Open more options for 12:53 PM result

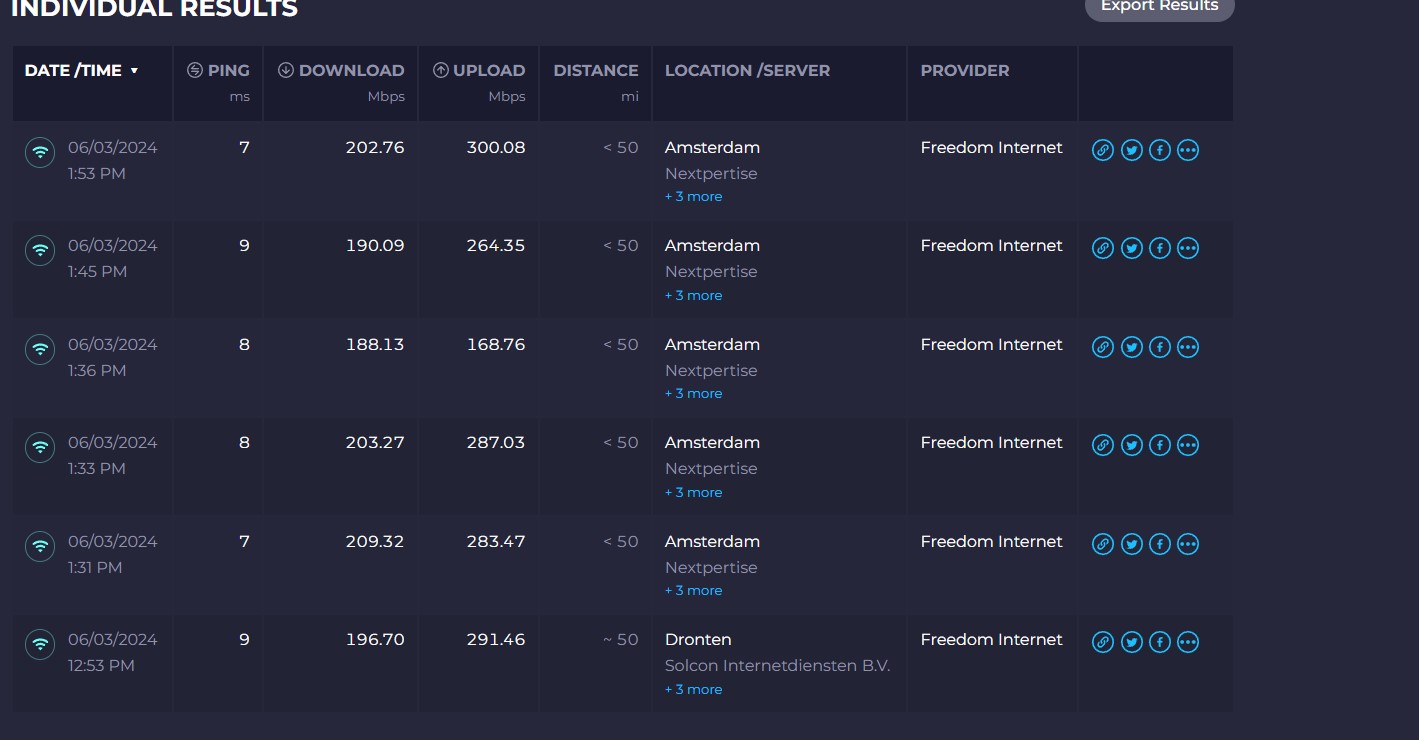[x=1188, y=642]
